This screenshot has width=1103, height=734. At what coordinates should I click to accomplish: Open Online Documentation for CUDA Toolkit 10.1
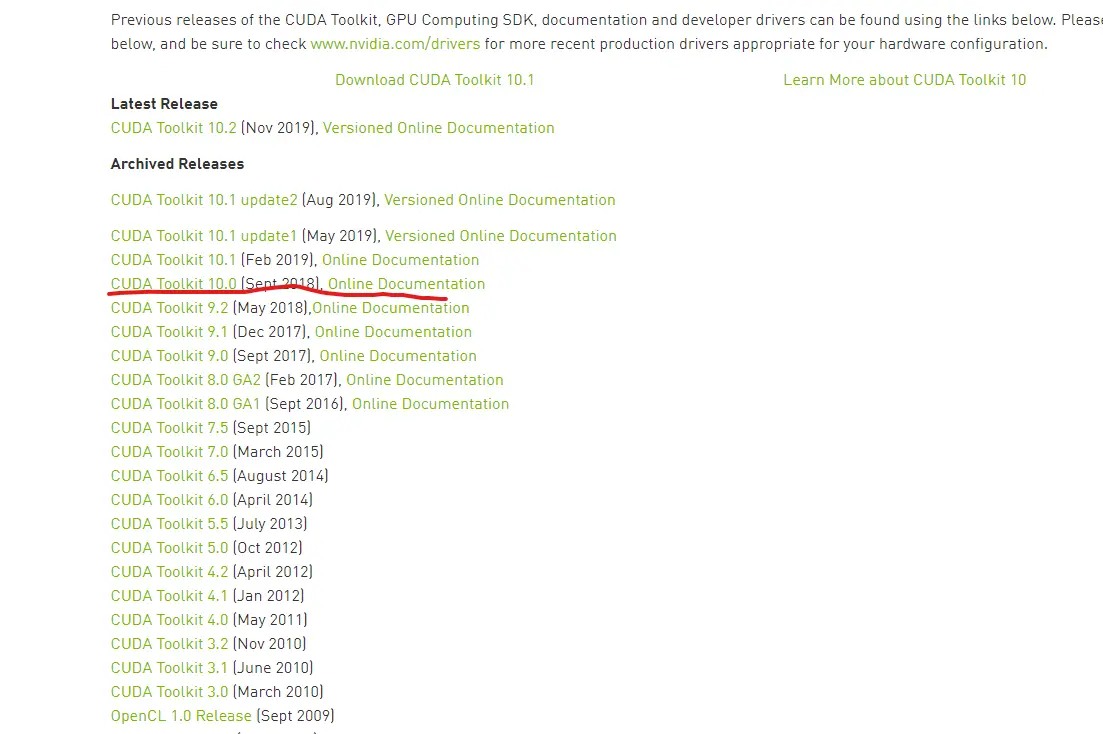[400, 260]
